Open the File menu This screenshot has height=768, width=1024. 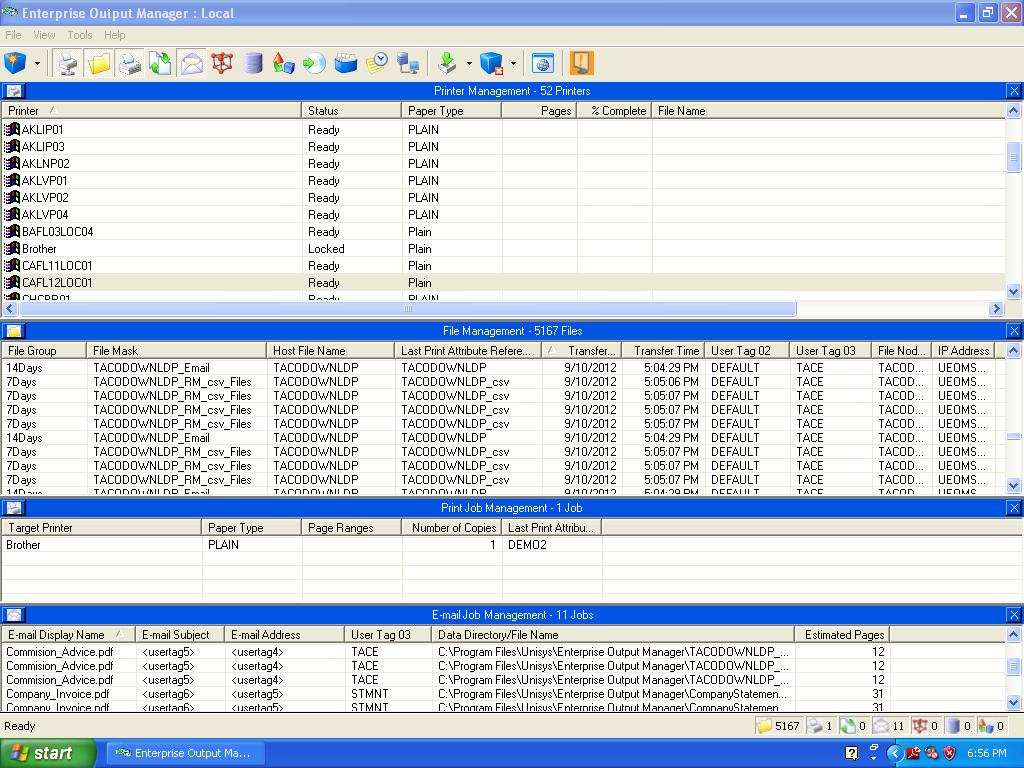[x=13, y=35]
